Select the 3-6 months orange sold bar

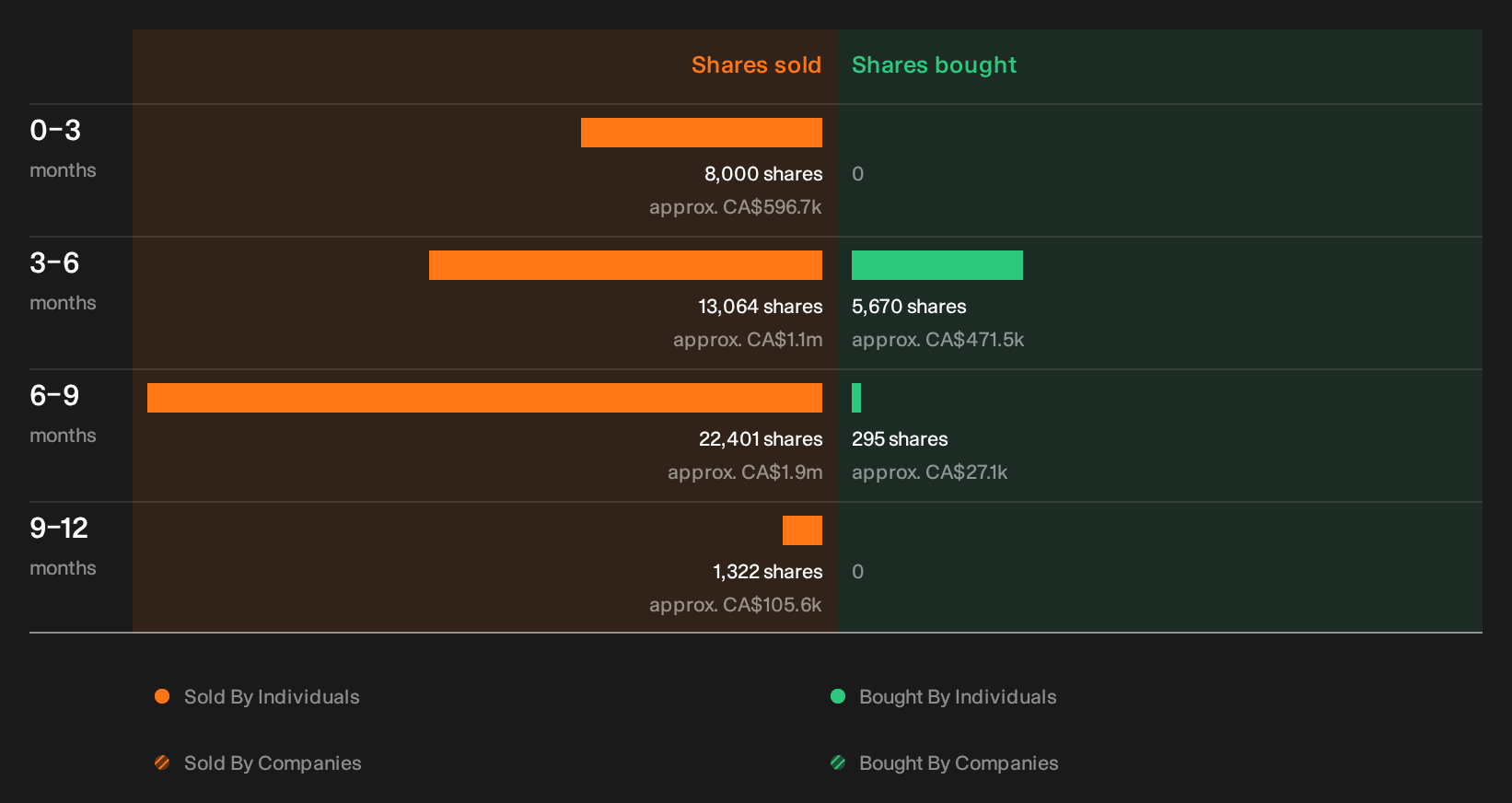(x=625, y=265)
